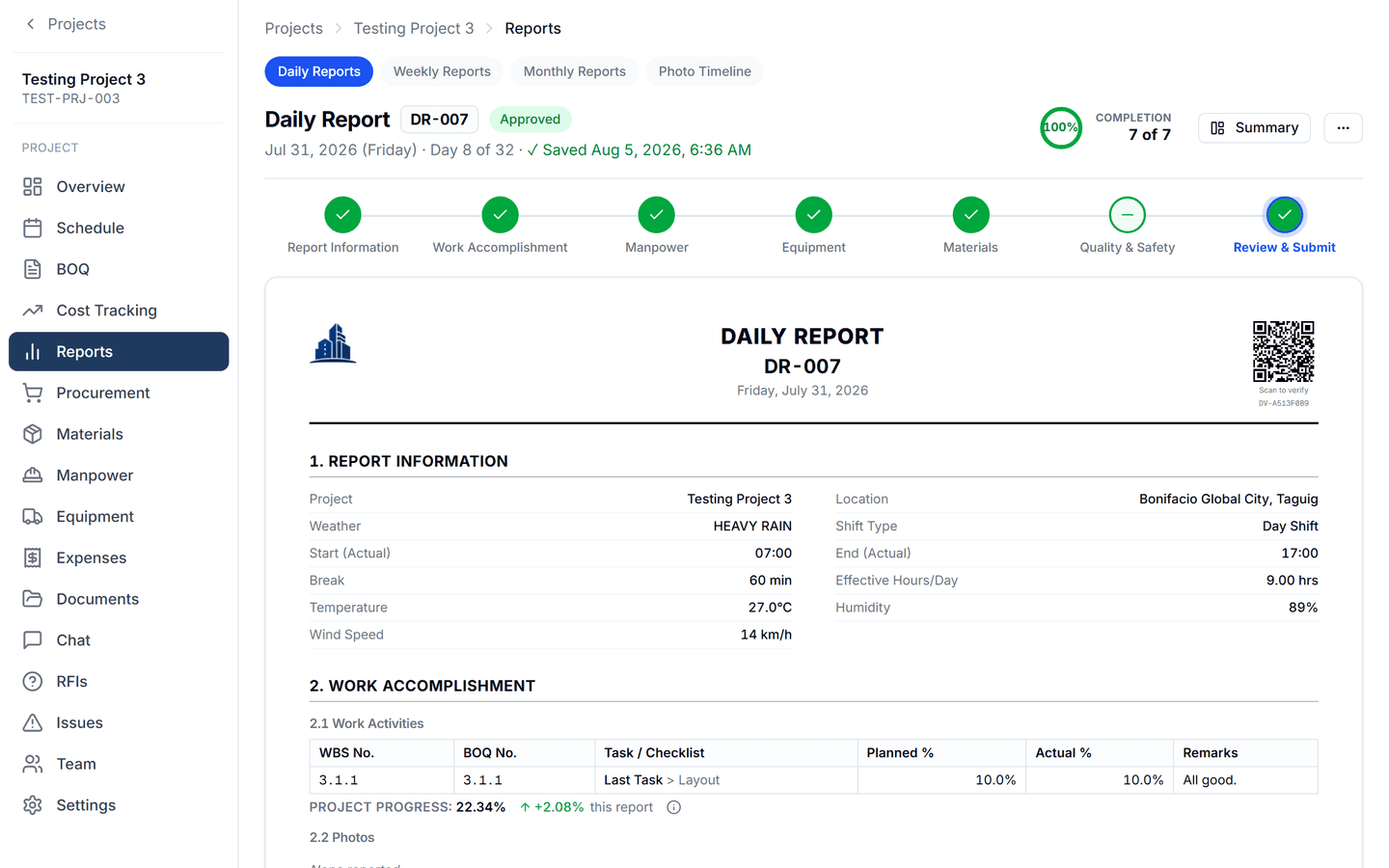Click the project progress info icon
Image resolution: width=1389 pixels, height=868 pixels.
674,807
